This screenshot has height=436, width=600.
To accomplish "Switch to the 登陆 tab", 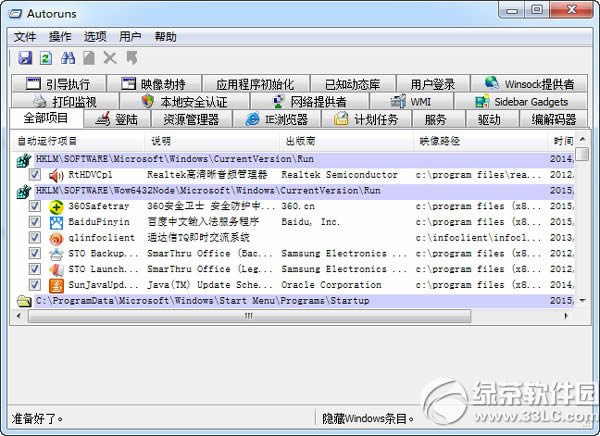I will click(x=117, y=119).
